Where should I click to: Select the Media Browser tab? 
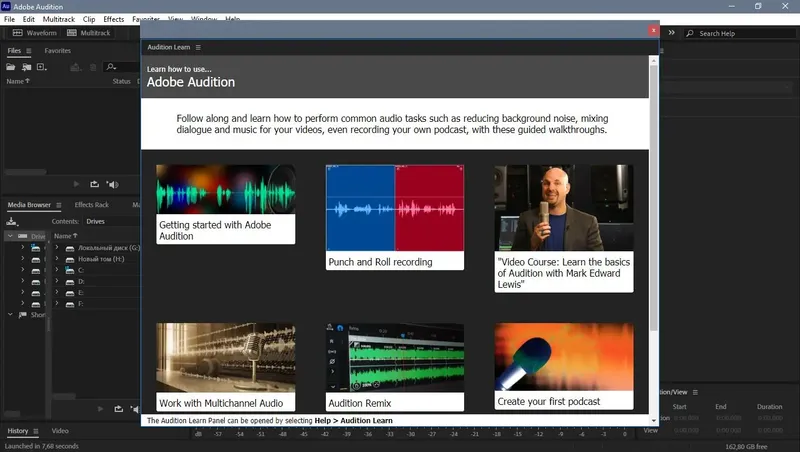tap(29, 205)
